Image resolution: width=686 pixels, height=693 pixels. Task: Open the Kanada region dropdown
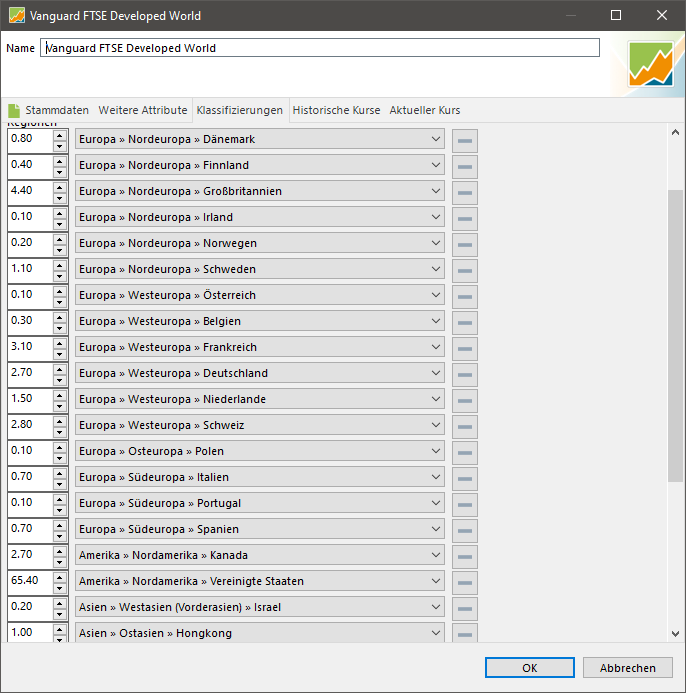pyautogui.click(x=259, y=555)
